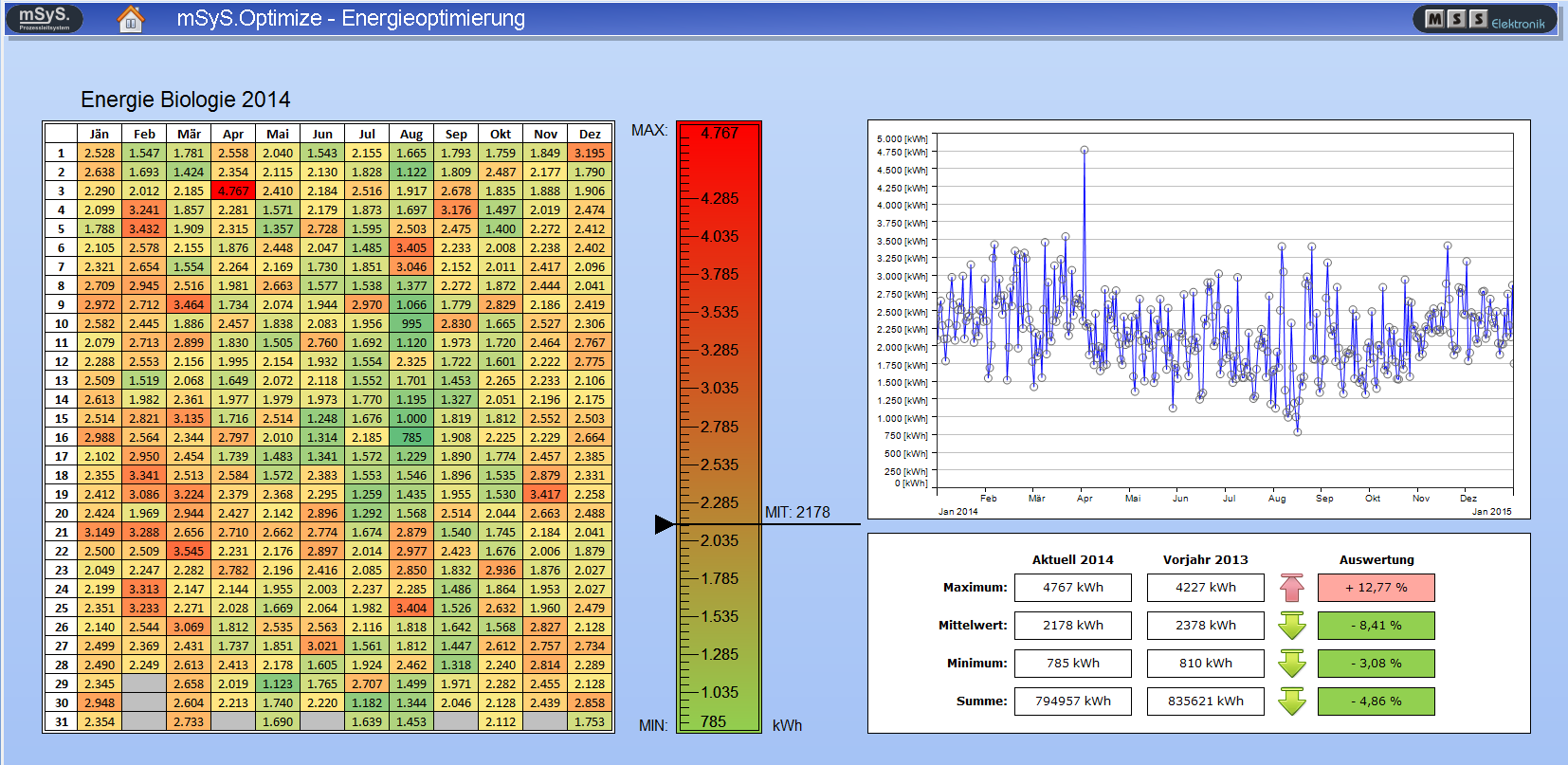The height and width of the screenshot is (765, 1568).
Task: Click the red 4.767 cell in Apr column
Action: coord(233,191)
